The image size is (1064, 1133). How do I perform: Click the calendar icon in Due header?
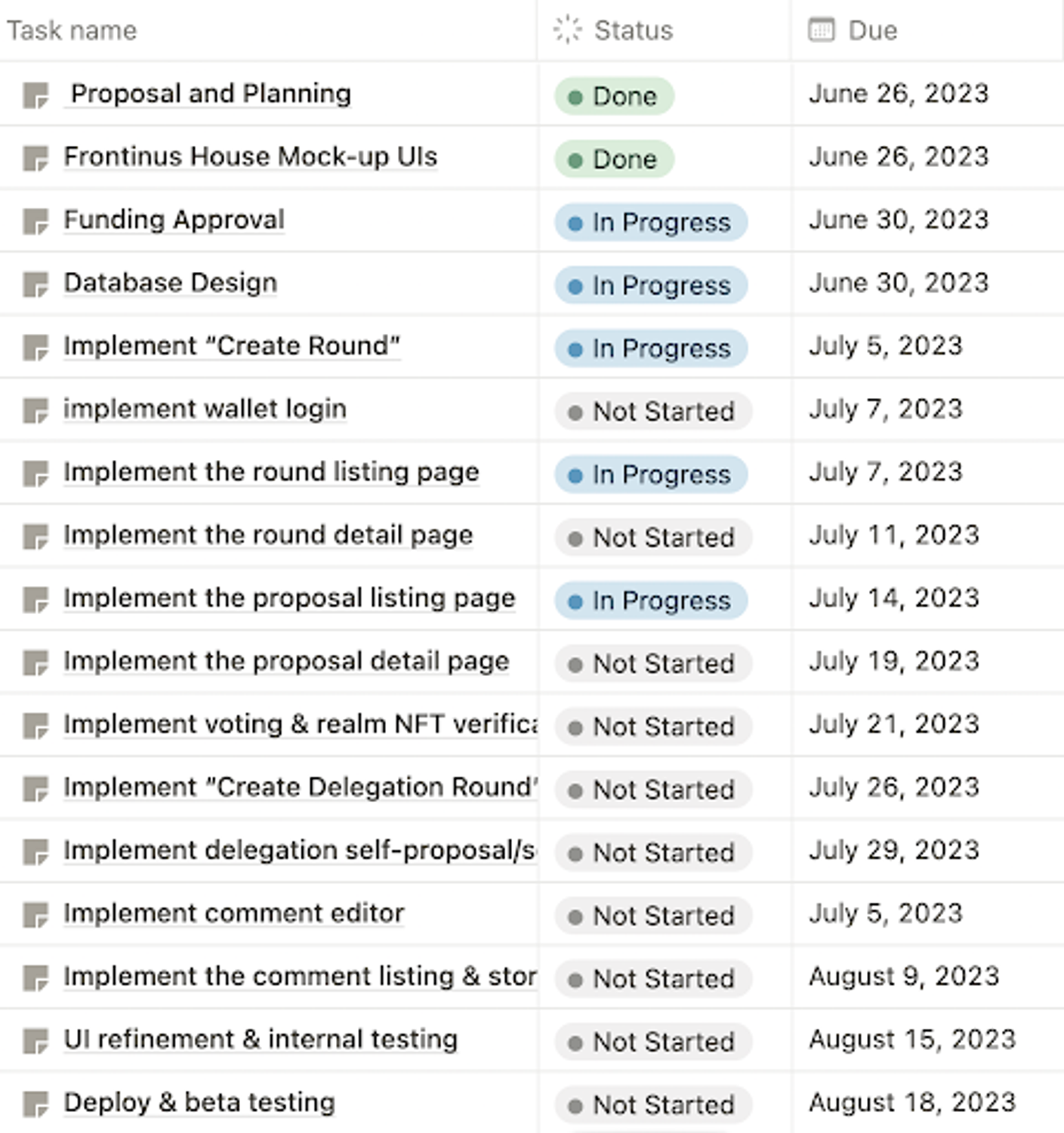click(x=822, y=30)
